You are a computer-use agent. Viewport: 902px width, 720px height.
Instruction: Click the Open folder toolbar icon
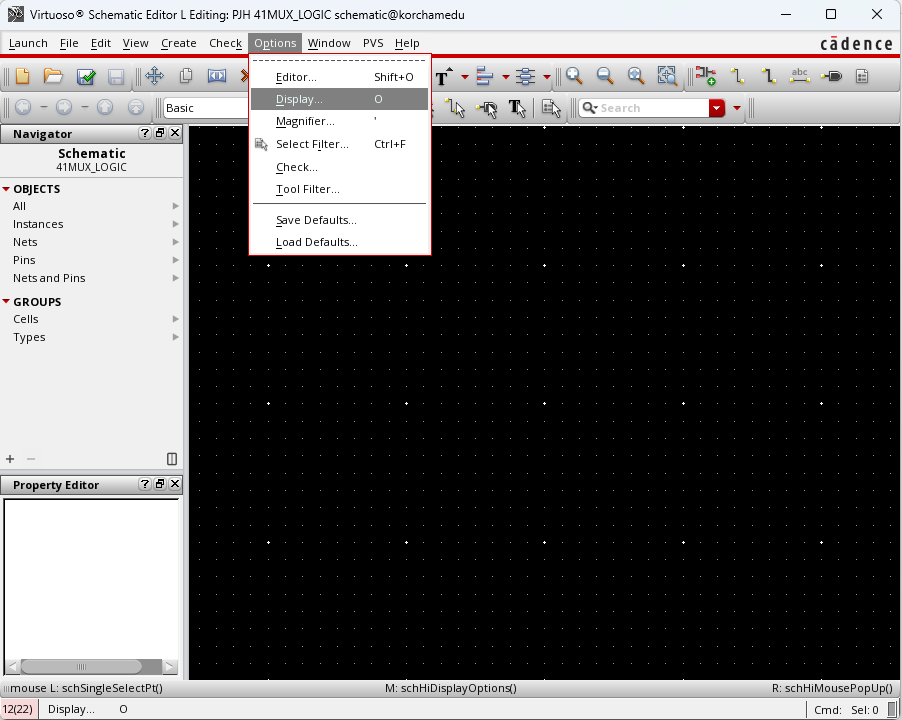(x=53, y=76)
